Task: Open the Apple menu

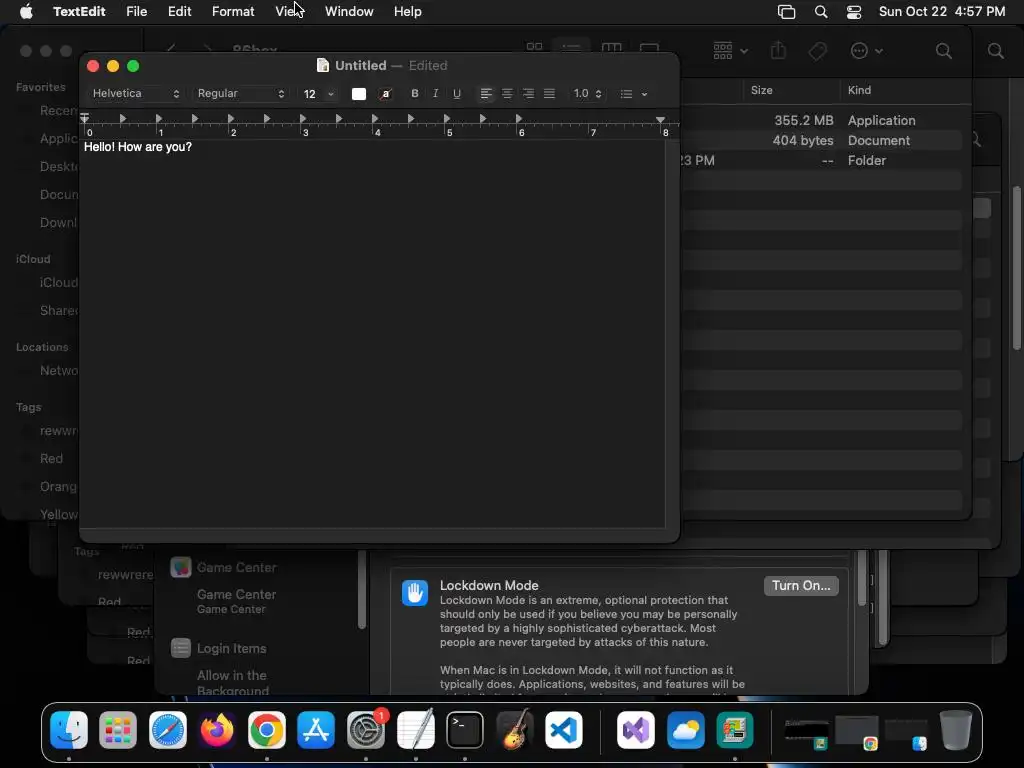Action: 26,12
